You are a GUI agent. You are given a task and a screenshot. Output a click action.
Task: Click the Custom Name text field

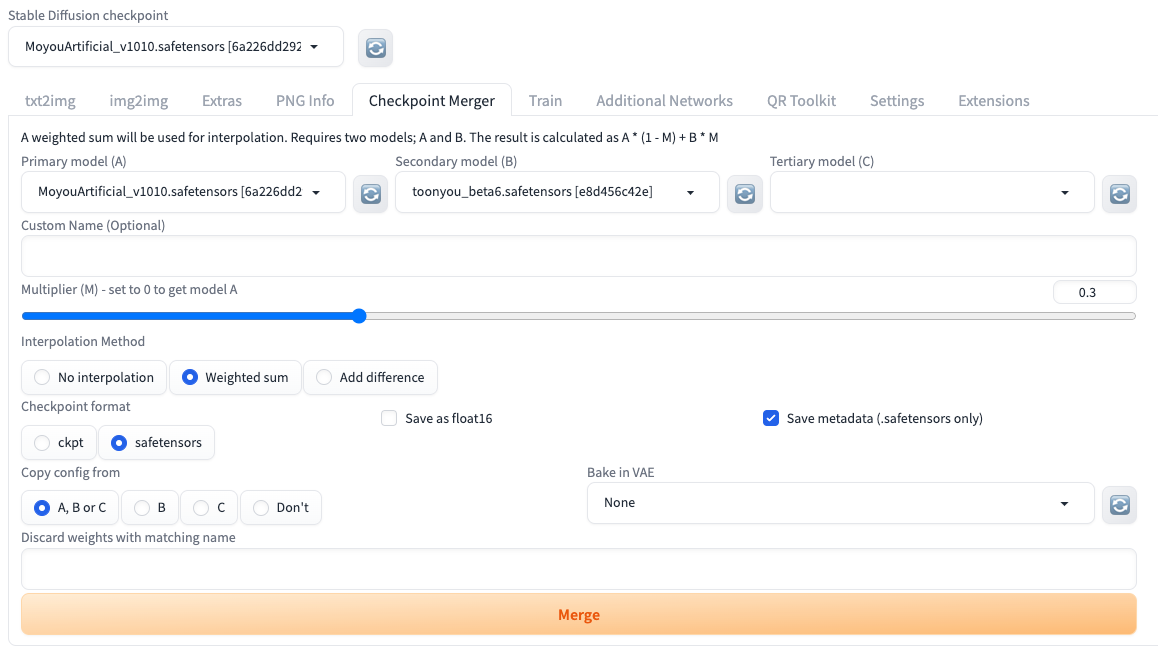tap(578, 256)
